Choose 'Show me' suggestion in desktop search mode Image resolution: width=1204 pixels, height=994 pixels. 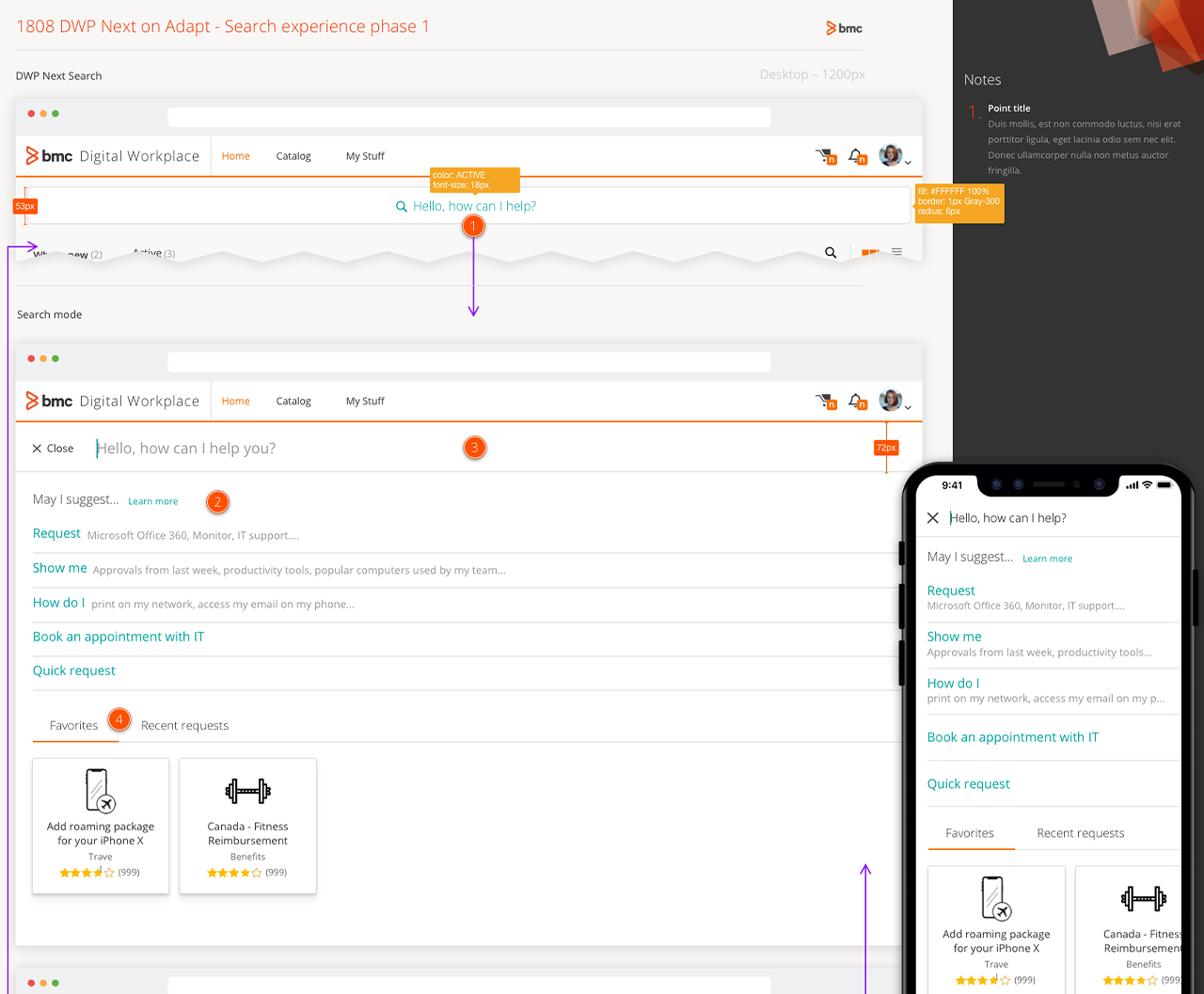click(59, 568)
